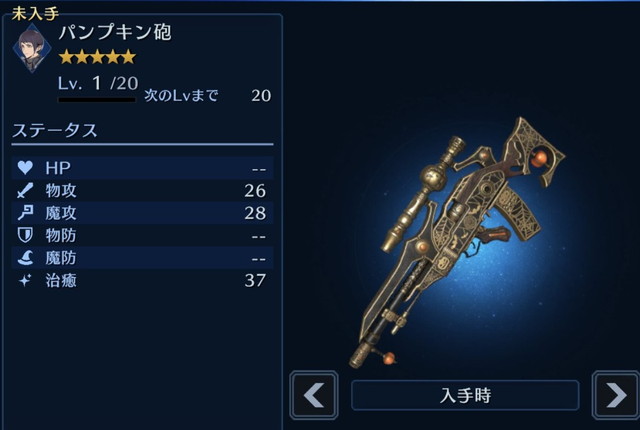
Task: Click the five gold star rating
Action: (97, 57)
